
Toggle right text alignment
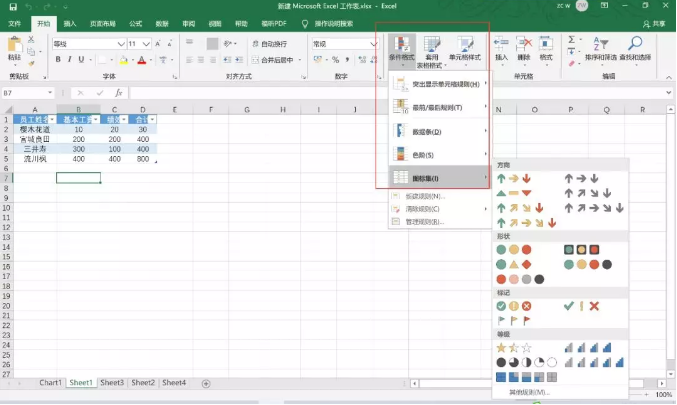[x=212, y=60]
